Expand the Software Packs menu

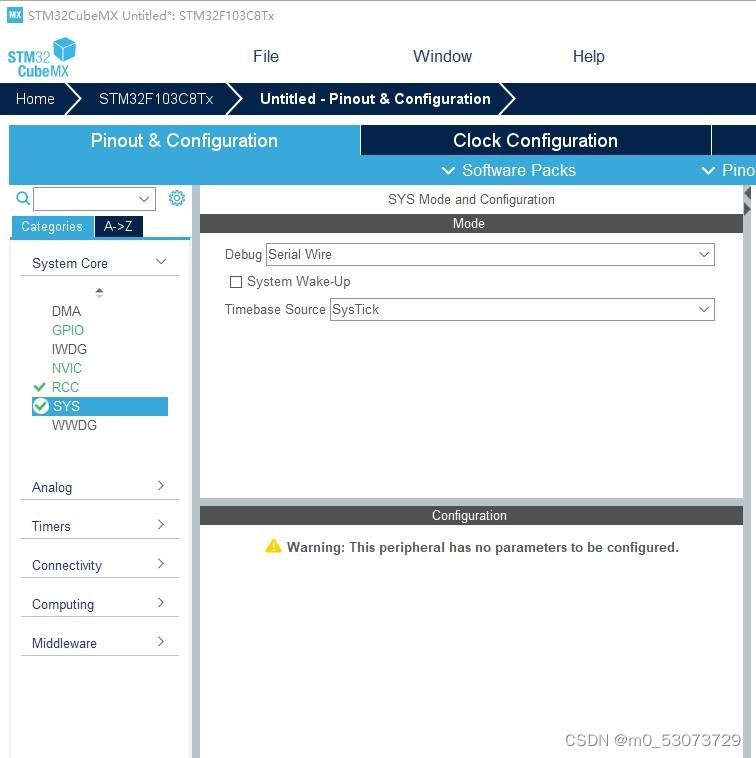(x=509, y=170)
